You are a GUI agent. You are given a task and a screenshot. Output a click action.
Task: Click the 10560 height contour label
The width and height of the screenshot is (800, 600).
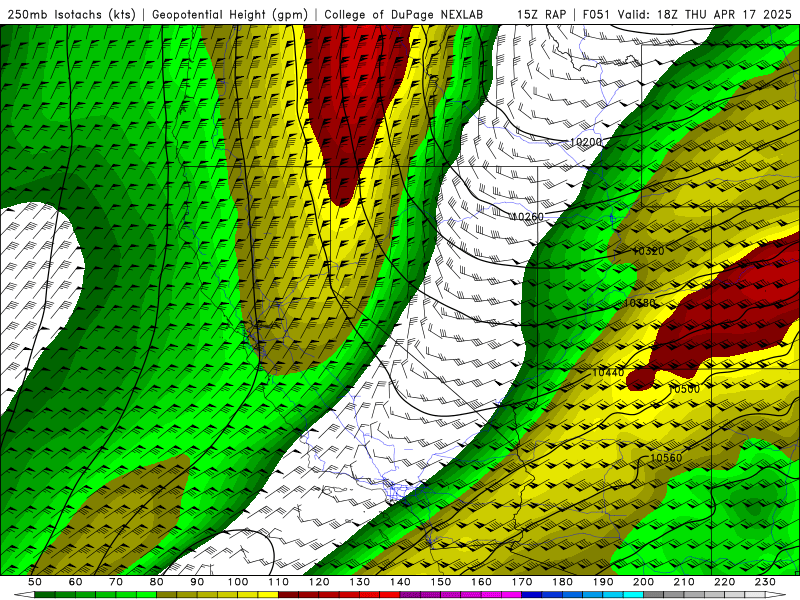[x=666, y=458]
